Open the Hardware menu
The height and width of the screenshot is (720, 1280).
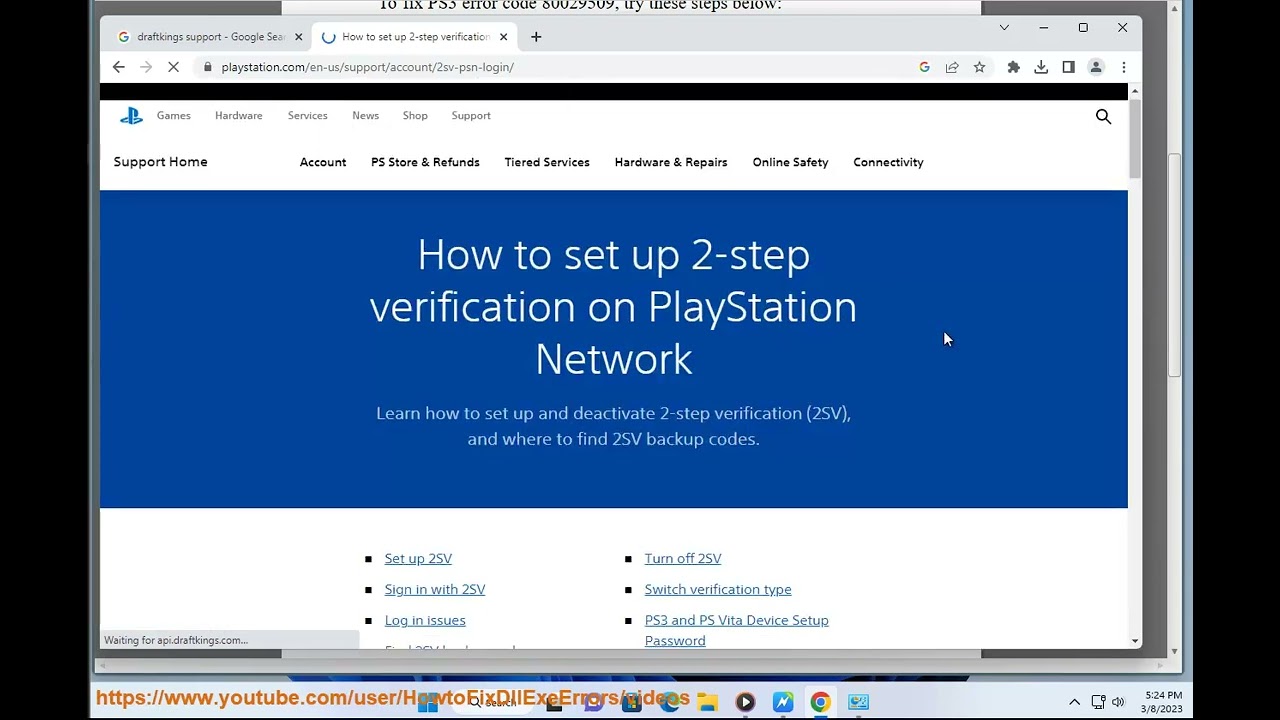click(x=238, y=116)
